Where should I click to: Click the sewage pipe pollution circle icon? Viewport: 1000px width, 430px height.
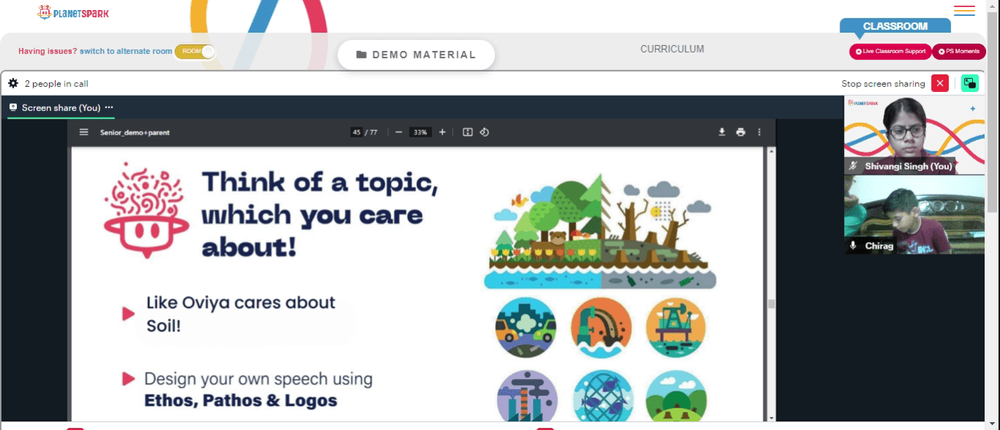[601, 328]
